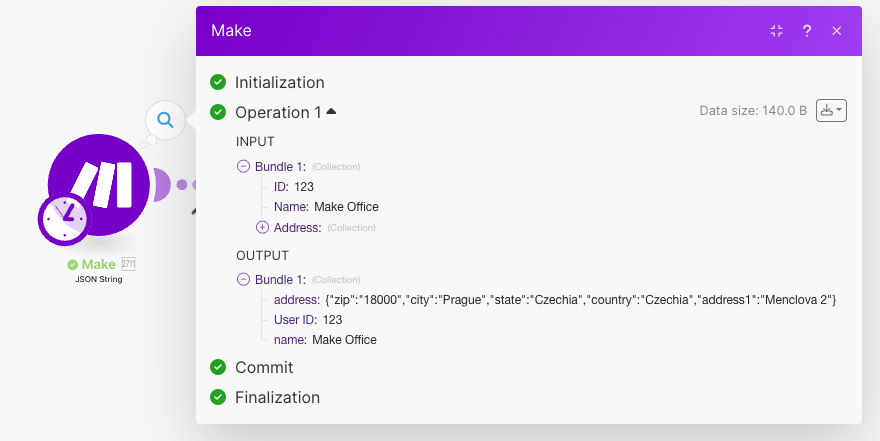Screen dimensions: 880x441
Task: Select the Finalization step label
Action: 277,397
